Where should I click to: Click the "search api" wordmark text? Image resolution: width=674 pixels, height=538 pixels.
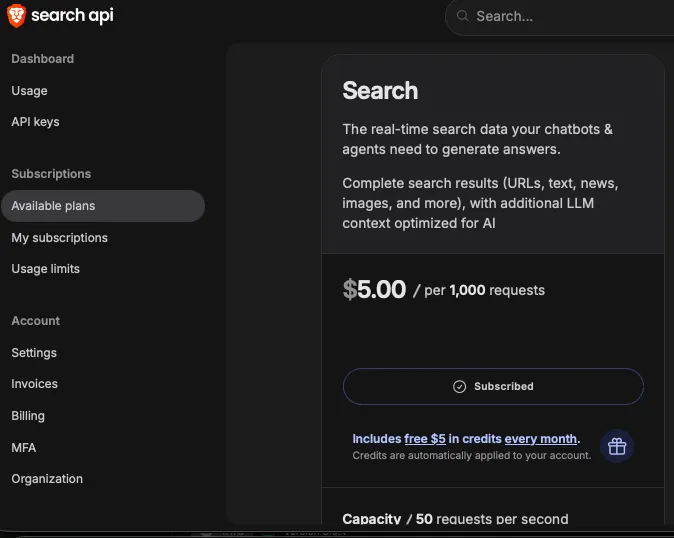(x=72, y=16)
